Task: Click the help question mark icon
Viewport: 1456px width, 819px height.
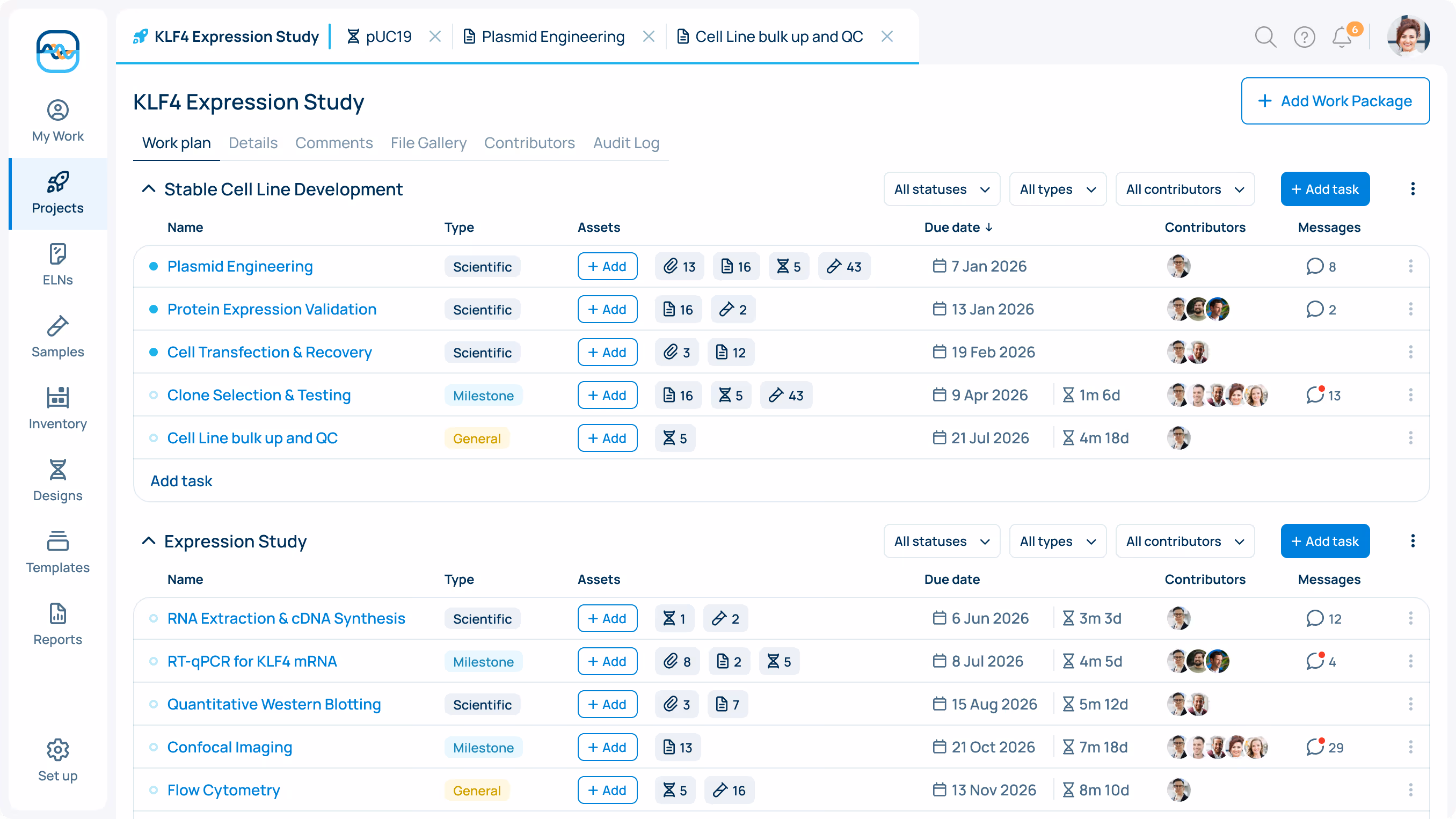Action: (x=1304, y=38)
